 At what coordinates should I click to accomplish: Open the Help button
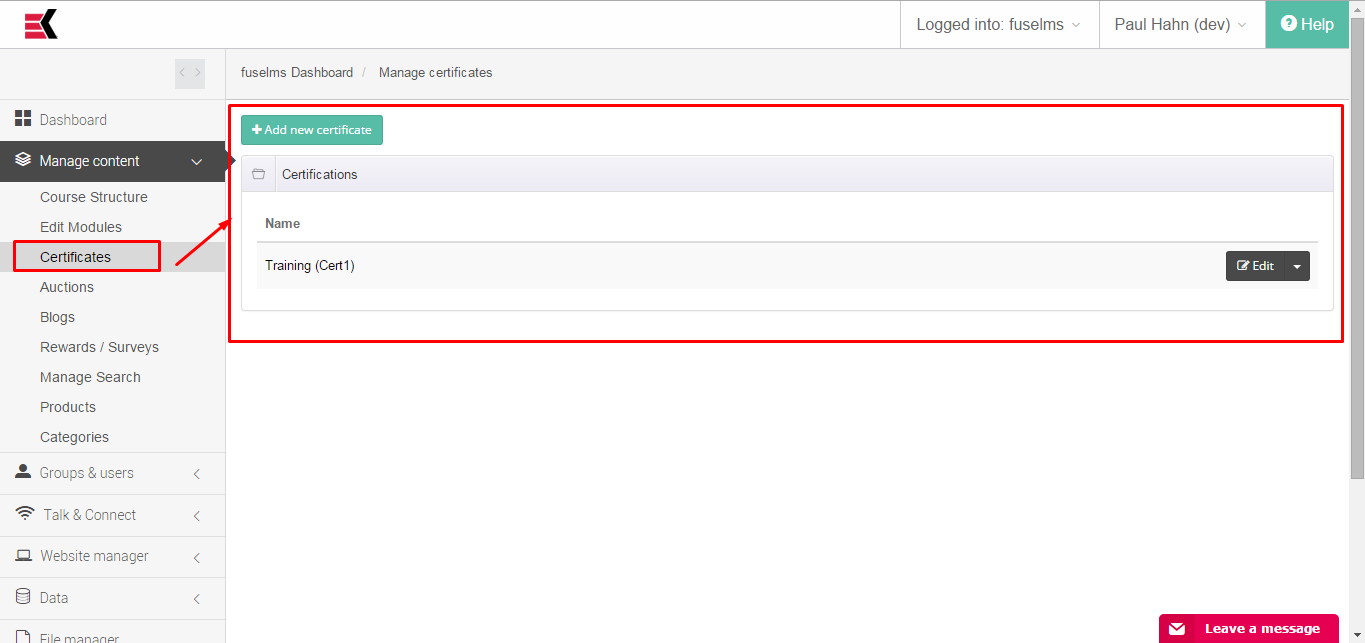1307,24
